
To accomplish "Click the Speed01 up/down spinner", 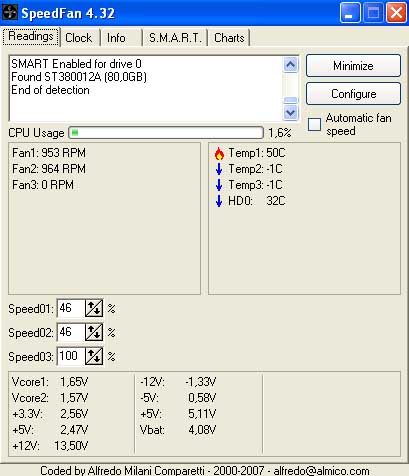I will click(x=94, y=308).
